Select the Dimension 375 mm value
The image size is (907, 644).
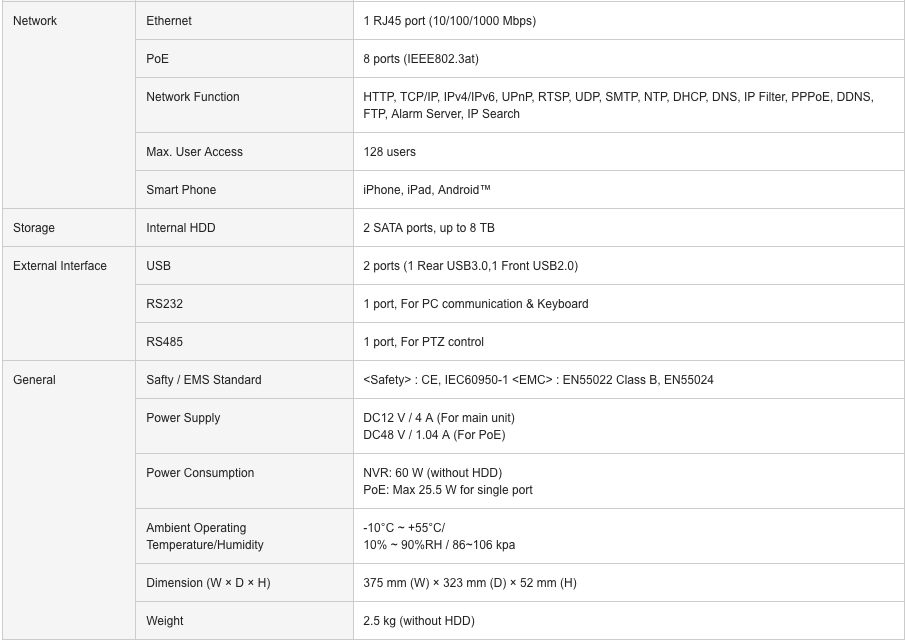470,583
